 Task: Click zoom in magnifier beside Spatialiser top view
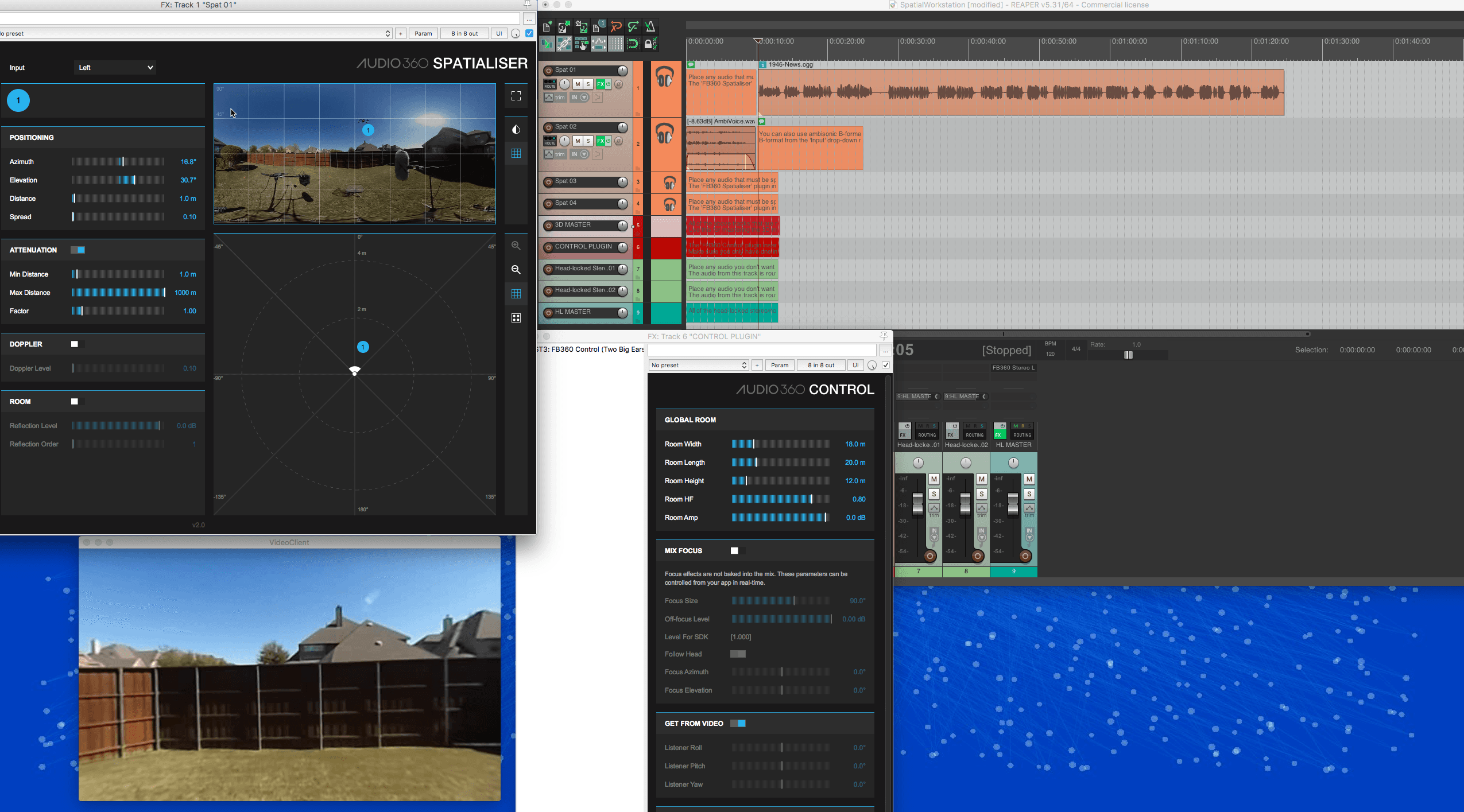coord(516,246)
